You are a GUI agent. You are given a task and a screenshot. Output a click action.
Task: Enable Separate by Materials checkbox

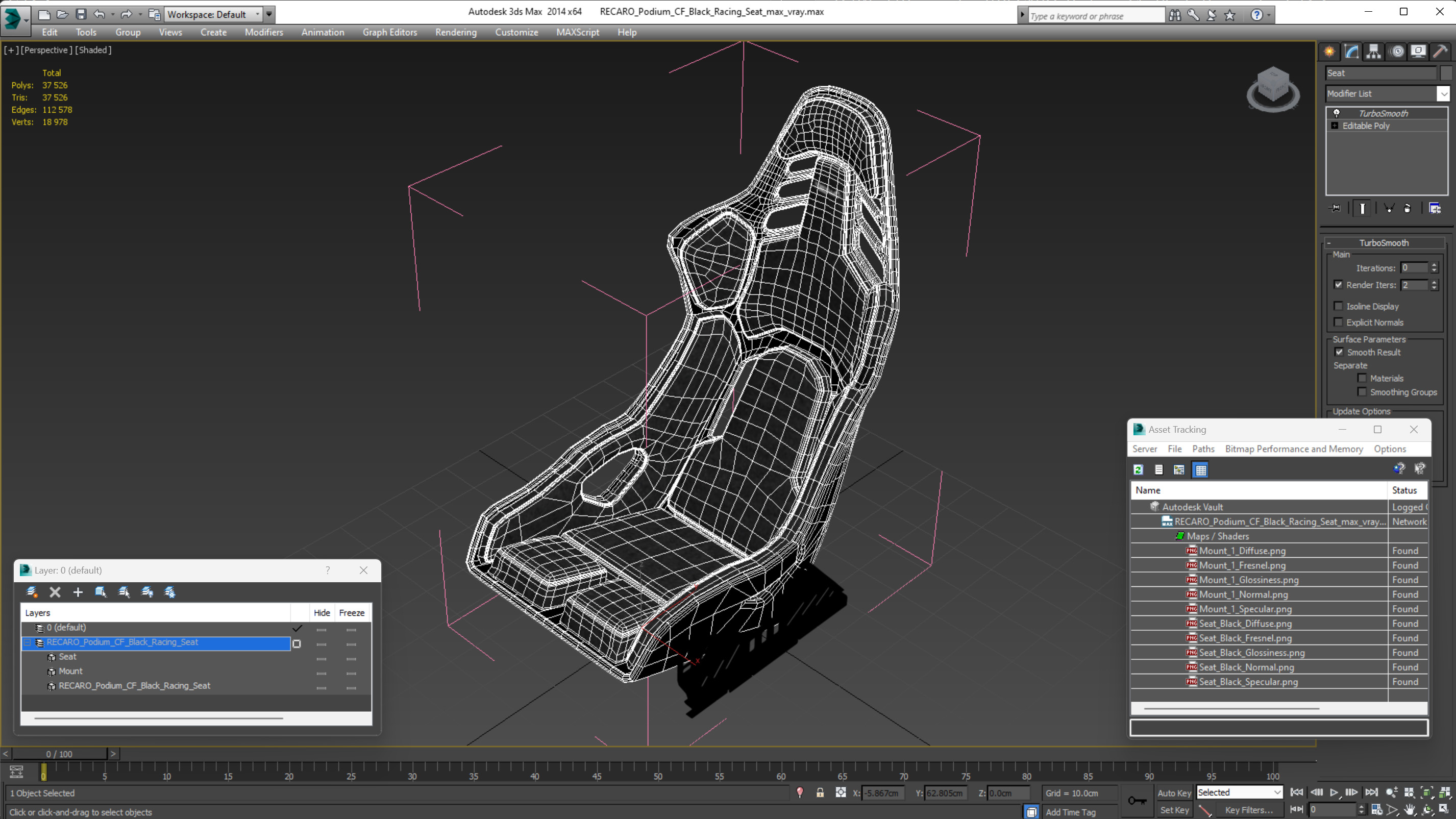pos(1362,378)
